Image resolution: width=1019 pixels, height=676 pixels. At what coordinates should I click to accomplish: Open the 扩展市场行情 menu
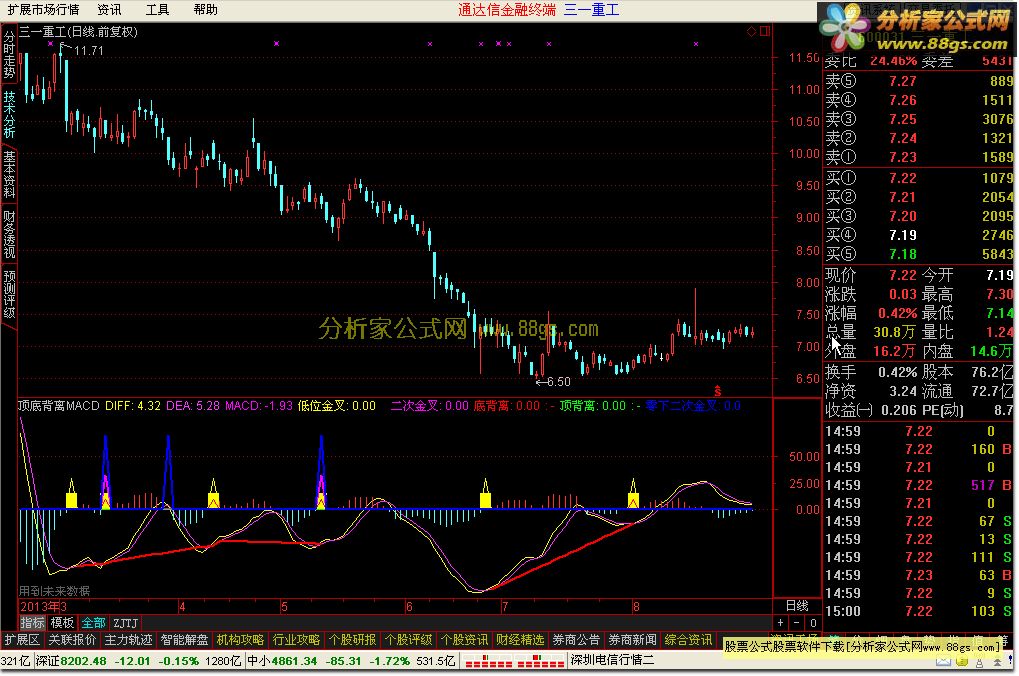coord(43,9)
